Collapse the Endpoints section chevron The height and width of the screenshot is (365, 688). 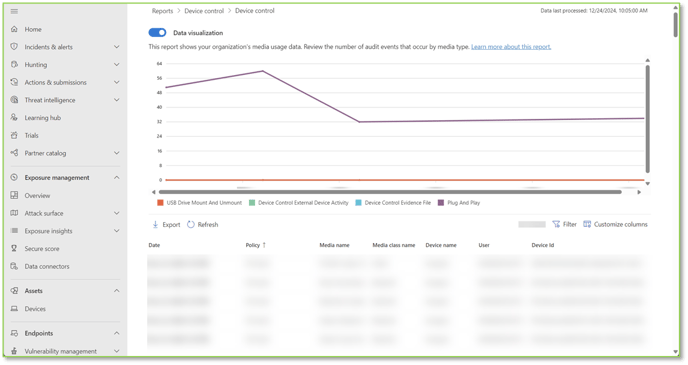[117, 333]
